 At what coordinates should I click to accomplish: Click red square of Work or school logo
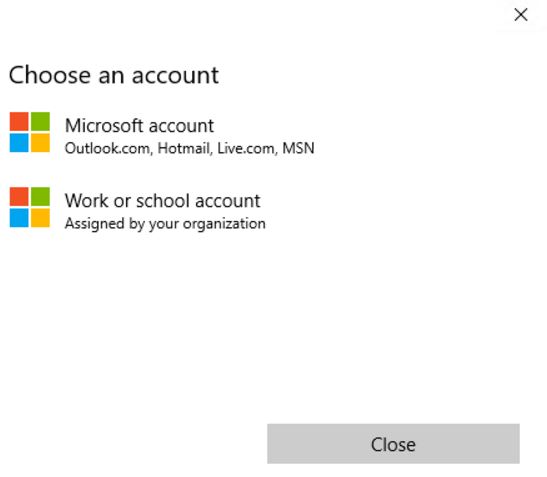pos(19,196)
